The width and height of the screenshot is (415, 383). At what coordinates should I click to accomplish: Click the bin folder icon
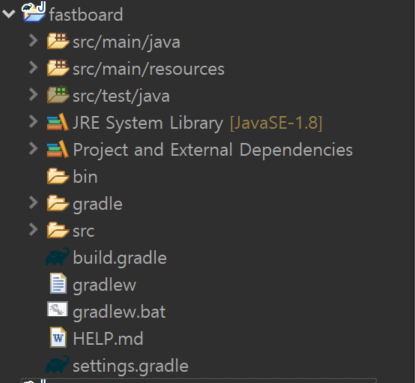pyautogui.click(x=58, y=176)
